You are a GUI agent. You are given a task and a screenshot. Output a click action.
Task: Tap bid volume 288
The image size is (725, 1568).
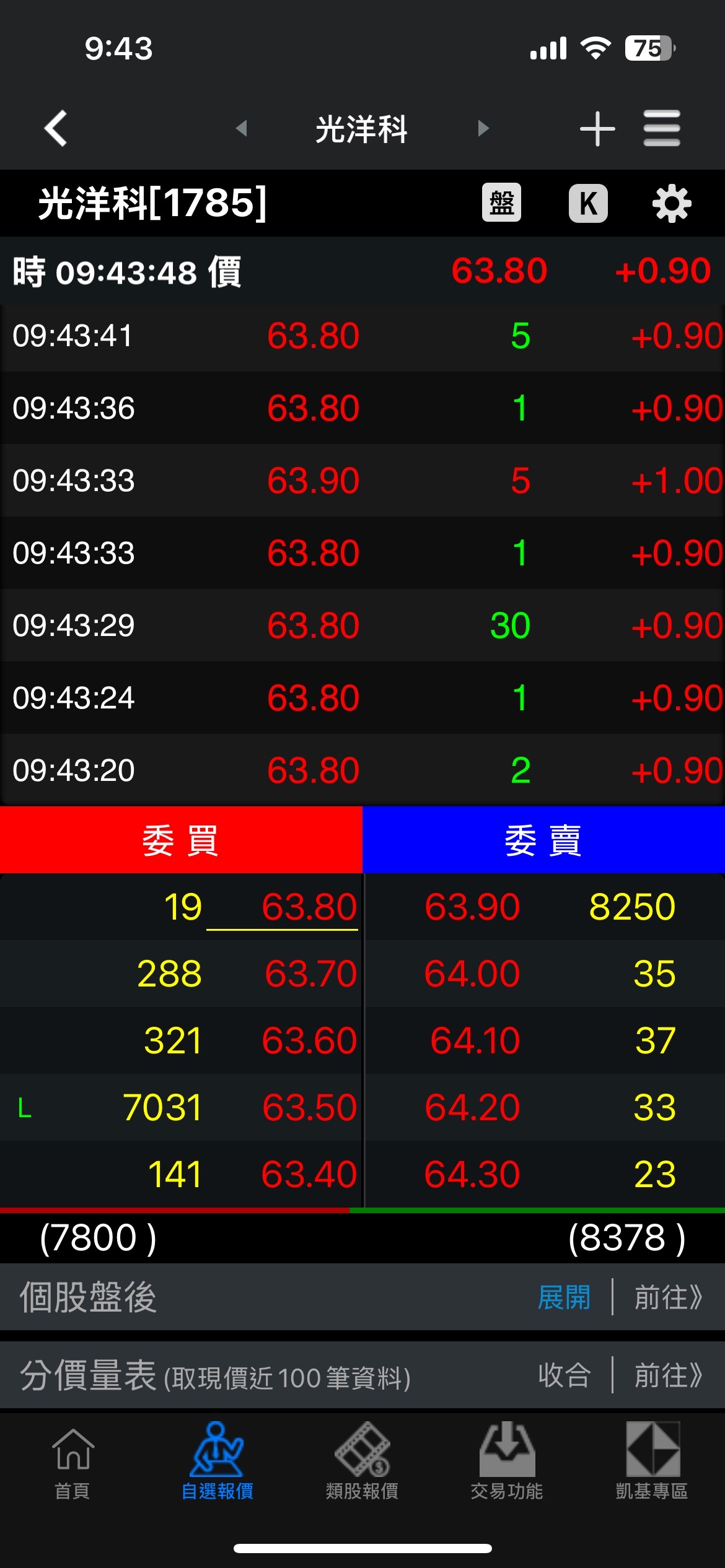pyautogui.click(x=169, y=974)
